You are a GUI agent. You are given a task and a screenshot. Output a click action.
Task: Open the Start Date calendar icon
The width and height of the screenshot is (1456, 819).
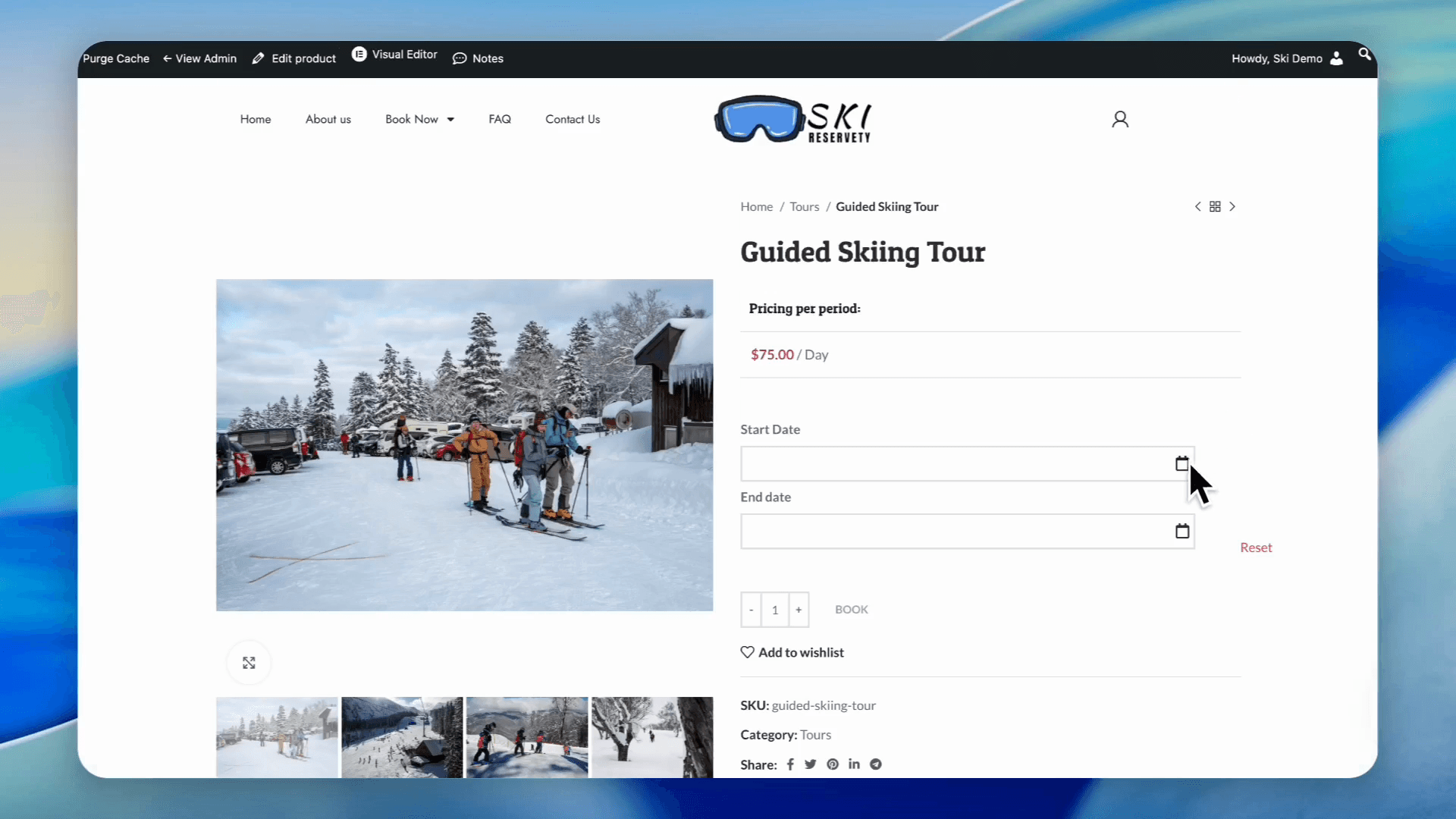point(1181,463)
